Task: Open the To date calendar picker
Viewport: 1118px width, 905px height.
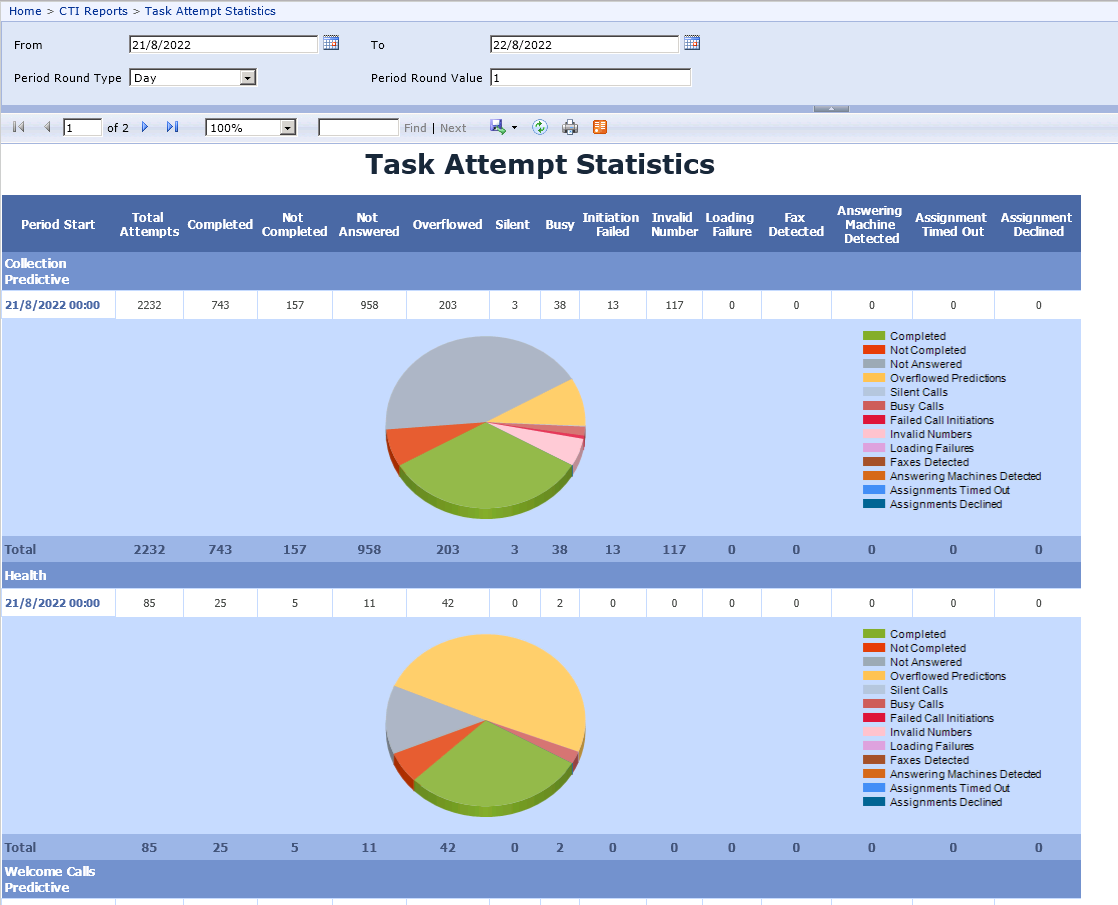Action: [x=691, y=43]
